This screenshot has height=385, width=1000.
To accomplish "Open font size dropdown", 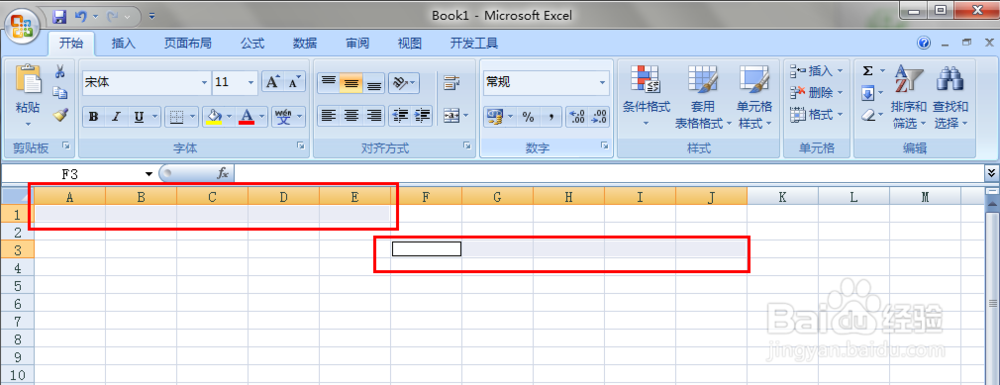I will [251, 83].
